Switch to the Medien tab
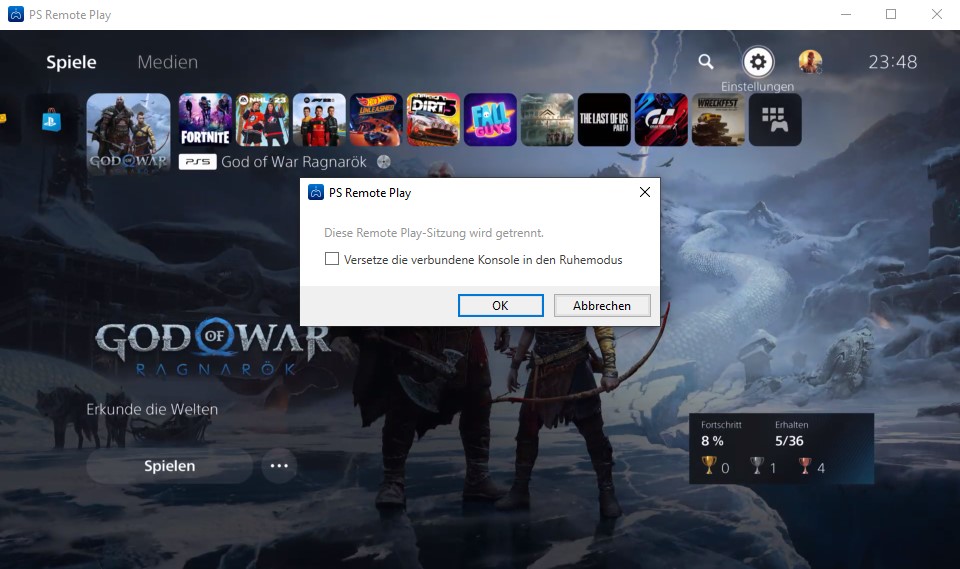 pyautogui.click(x=167, y=62)
